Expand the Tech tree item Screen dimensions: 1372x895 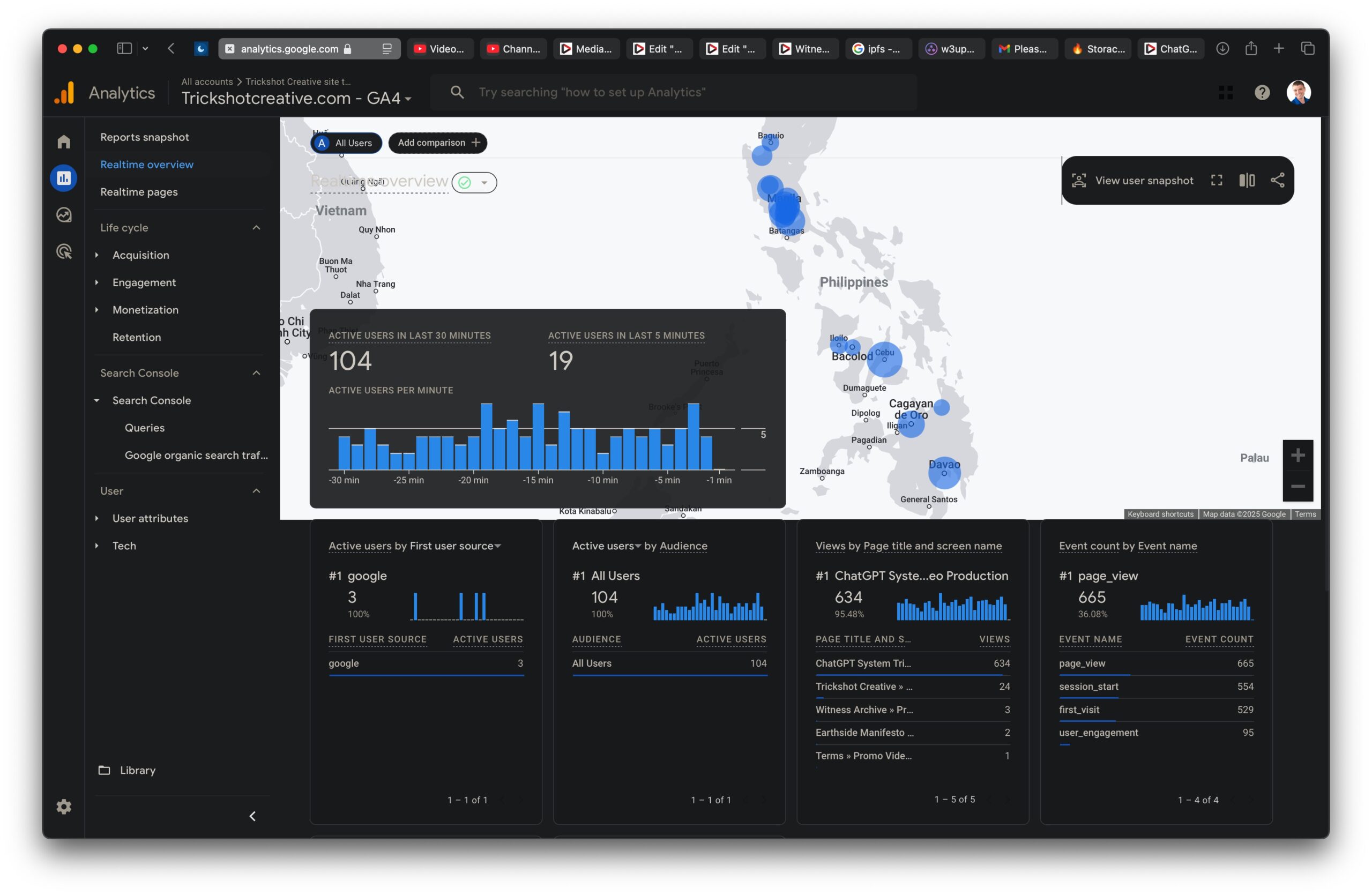point(96,545)
